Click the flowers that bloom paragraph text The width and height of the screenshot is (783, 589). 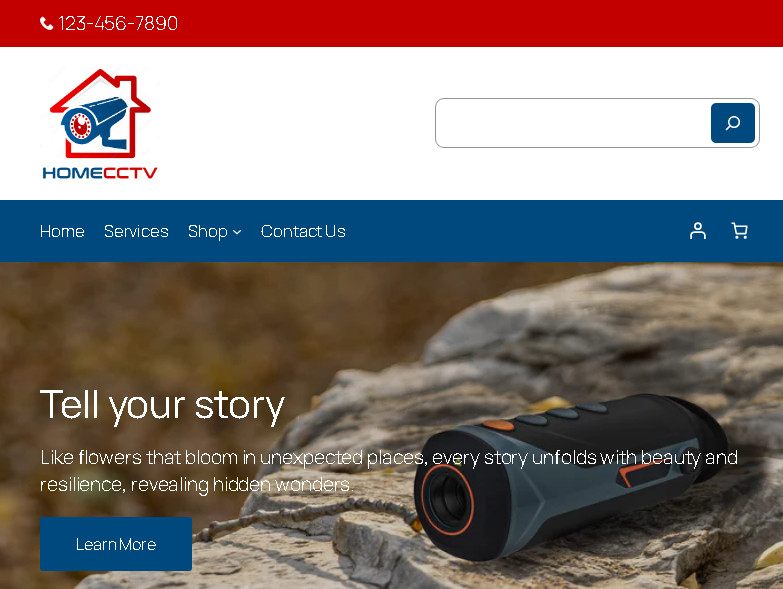pyautogui.click(x=389, y=471)
